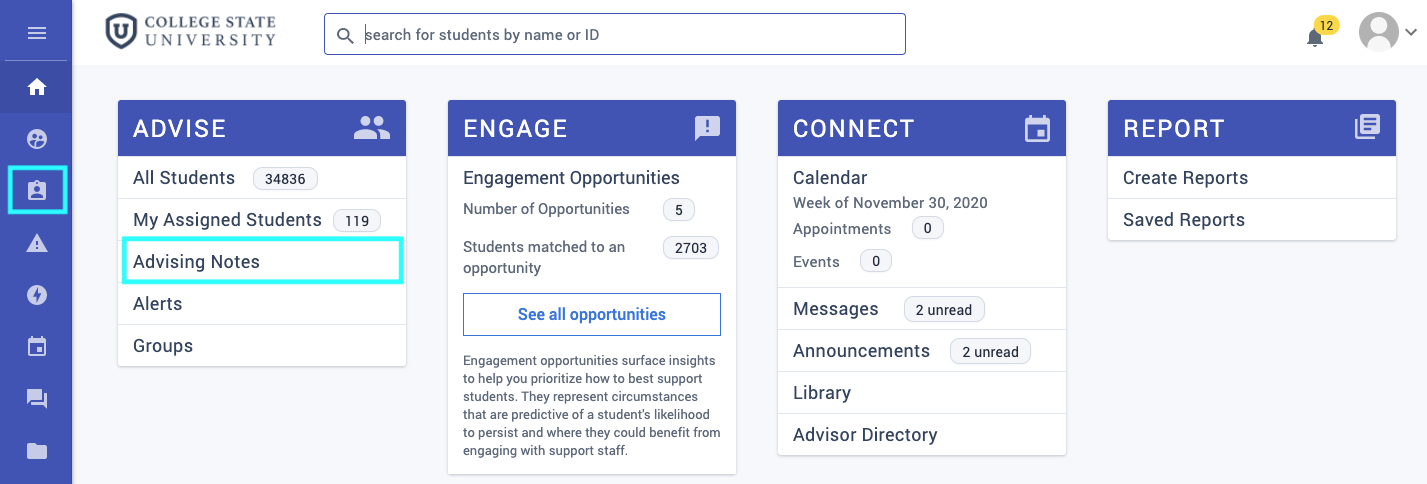Open the dashboard palette icon in sidebar
The height and width of the screenshot is (484, 1427).
(37, 139)
